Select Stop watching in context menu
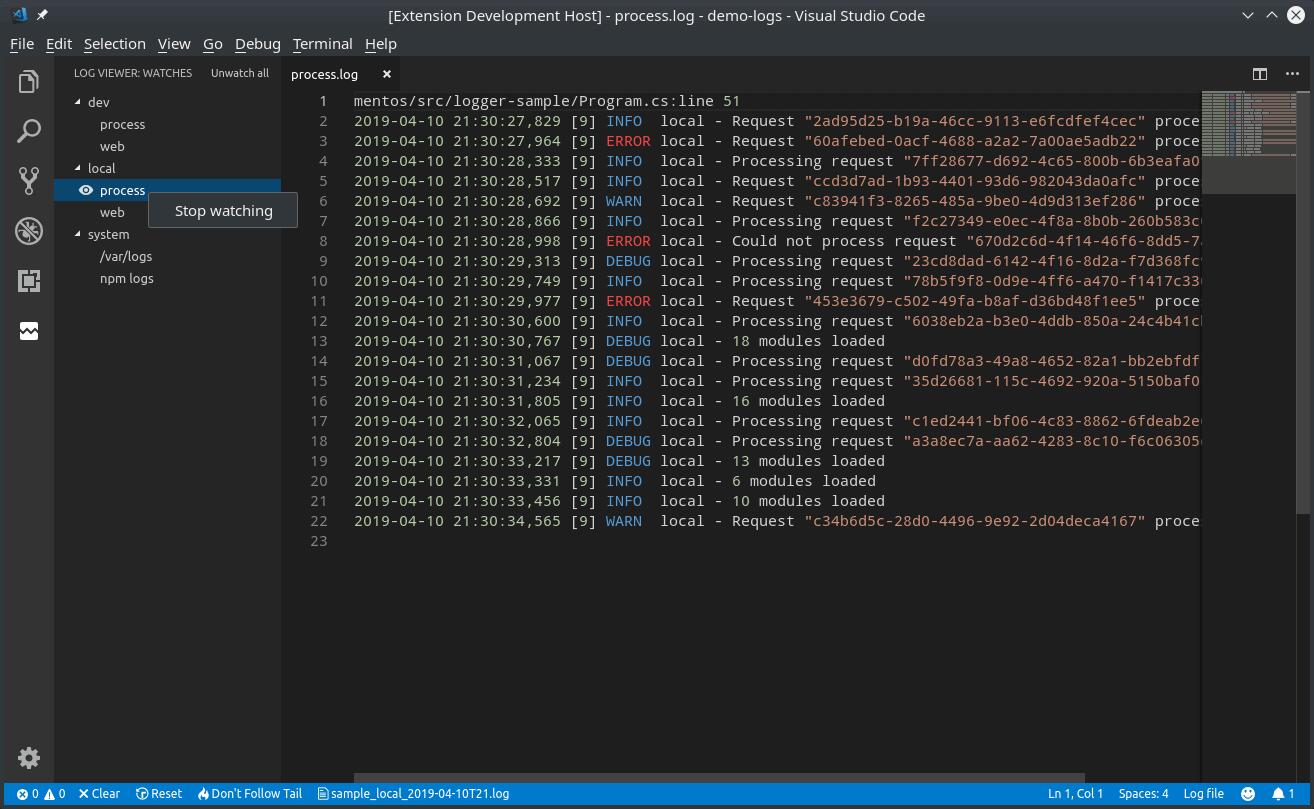 click(x=223, y=210)
